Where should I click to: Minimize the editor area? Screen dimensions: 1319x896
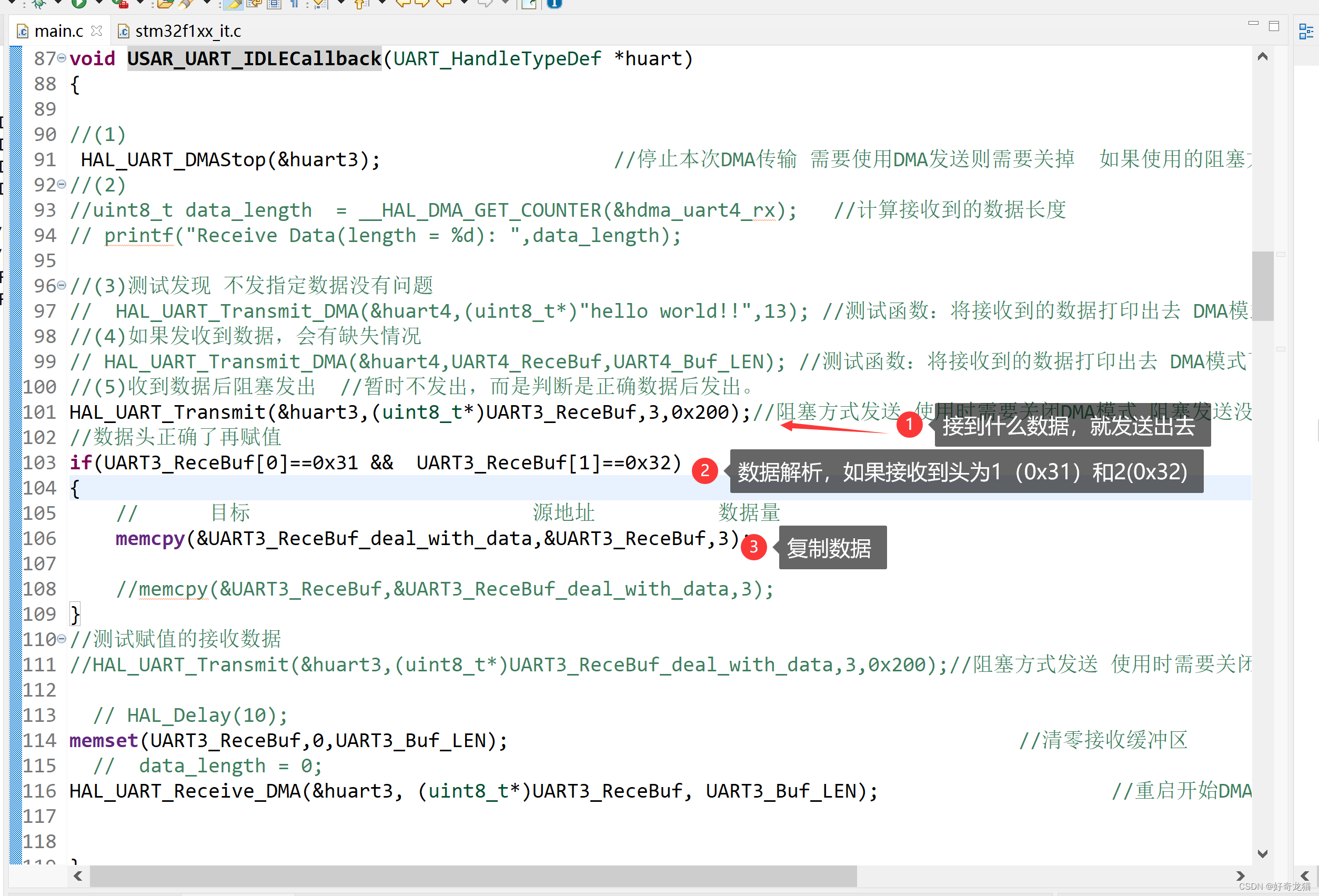[1253, 24]
